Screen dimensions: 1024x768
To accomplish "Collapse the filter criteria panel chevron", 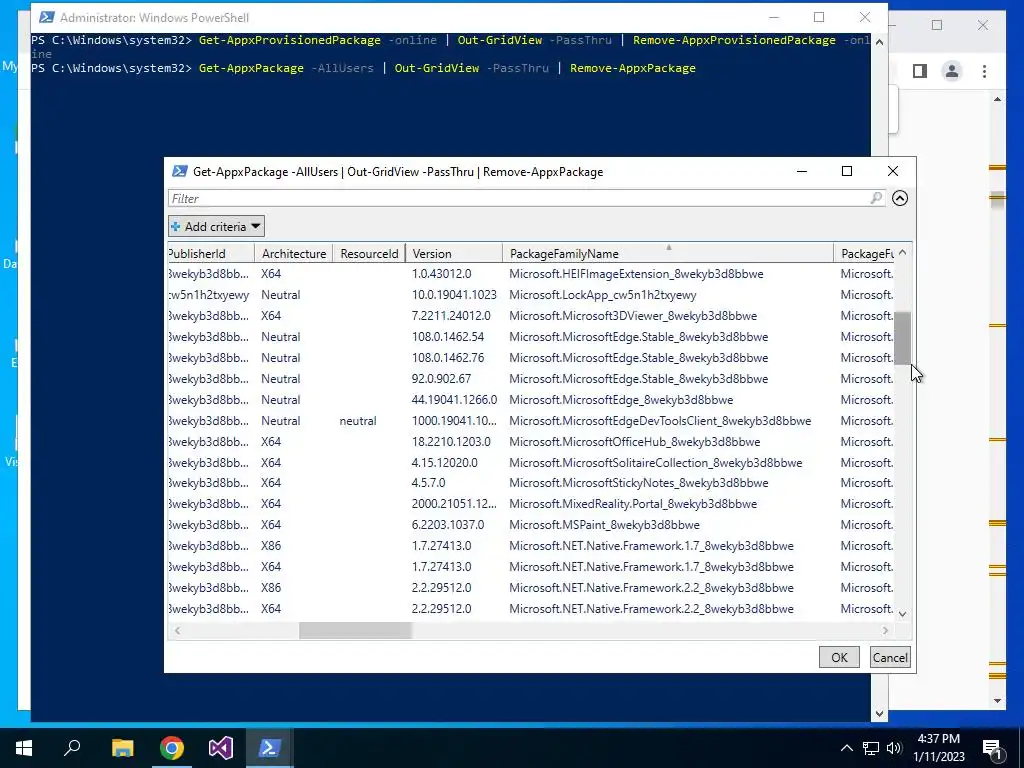I will [900, 198].
